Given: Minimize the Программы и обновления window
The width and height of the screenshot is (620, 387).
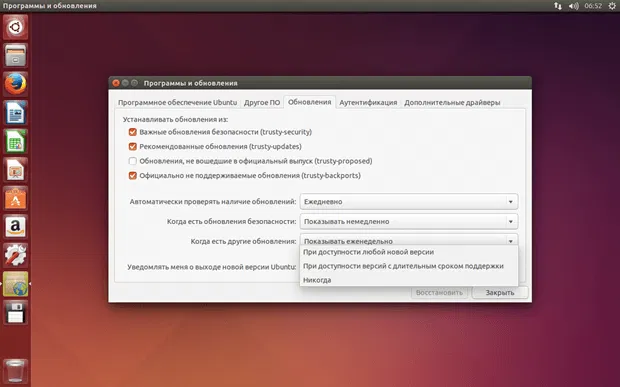Looking at the screenshot, I should click(125, 83).
